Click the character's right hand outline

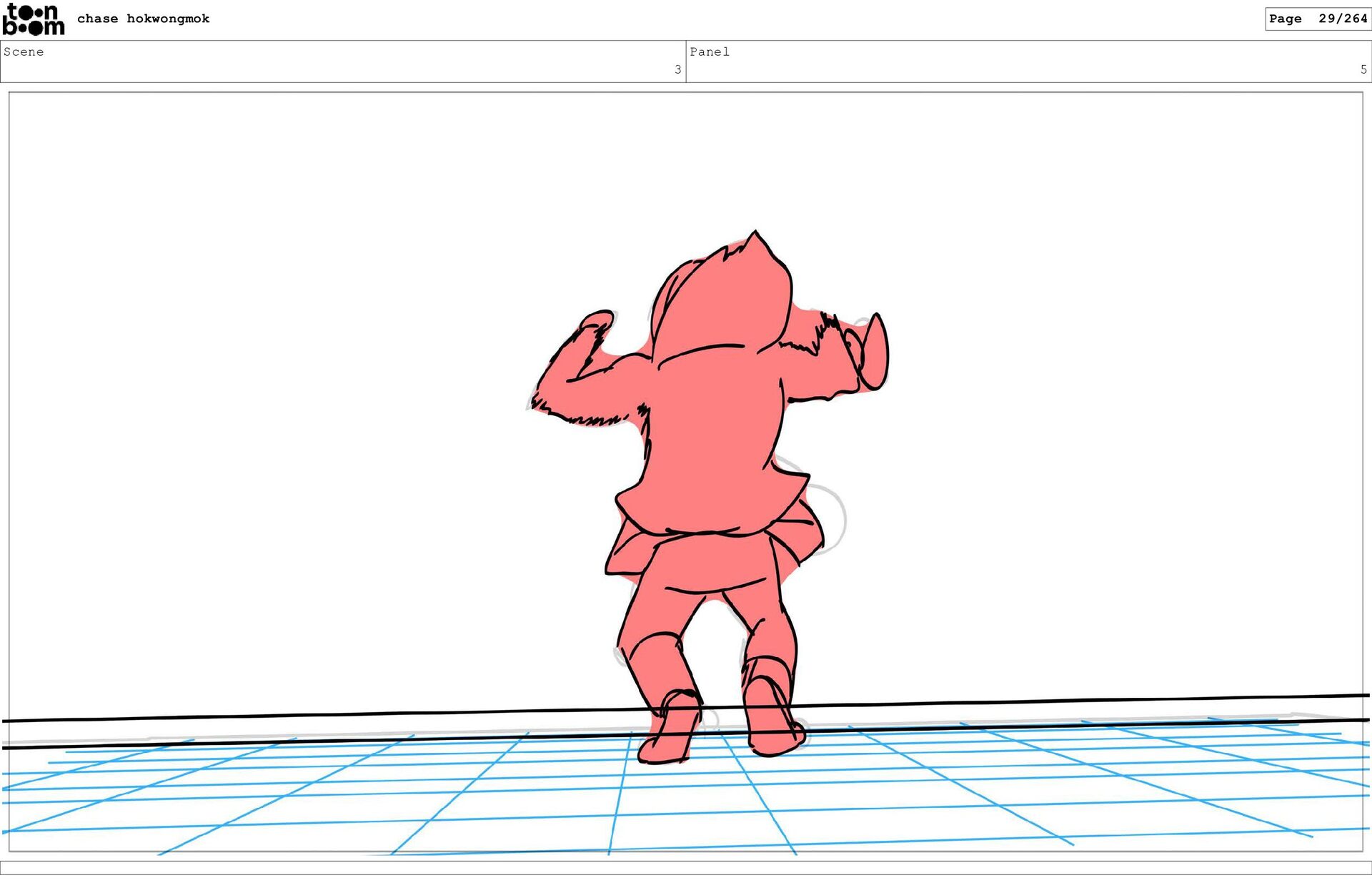pyautogui.click(x=876, y=352)
